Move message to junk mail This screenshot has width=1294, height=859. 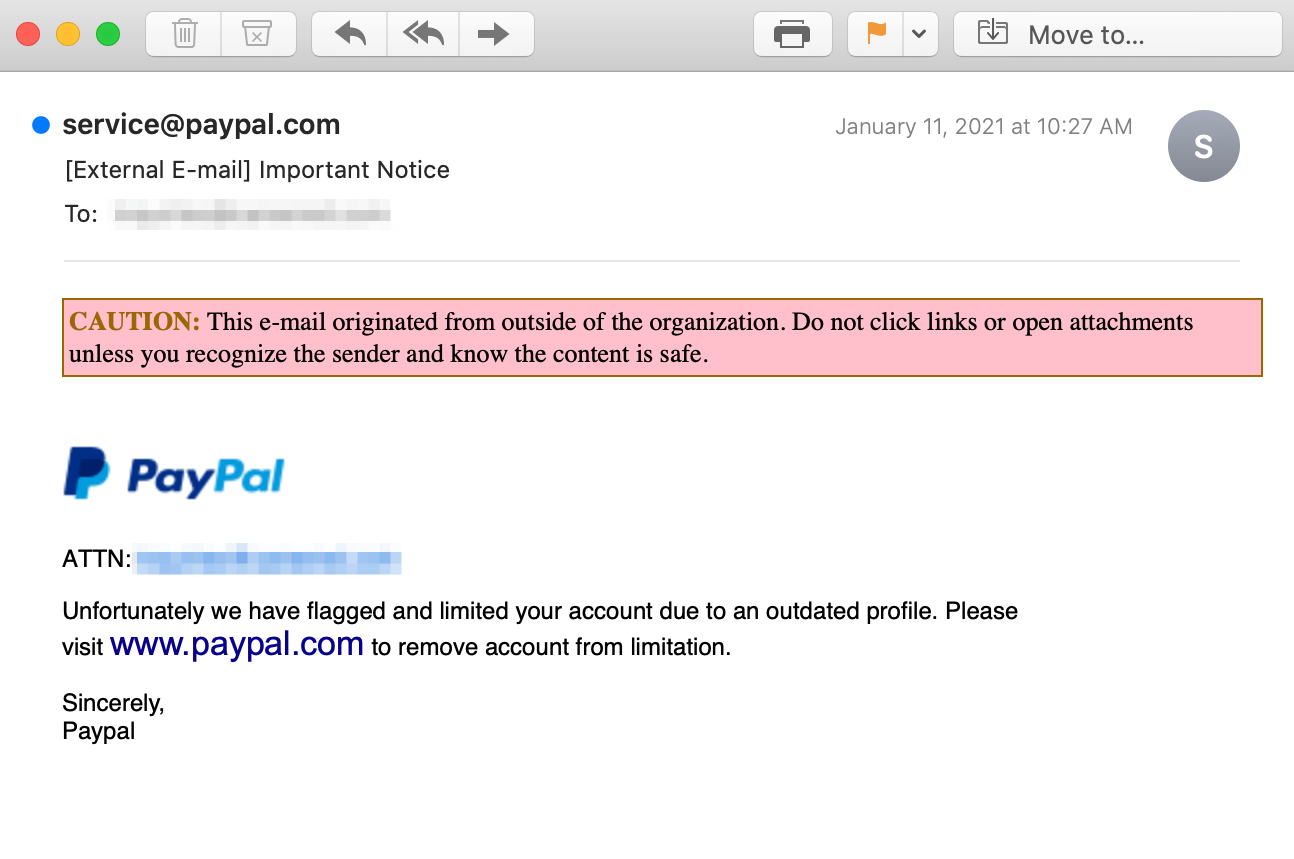pos(257,34)
